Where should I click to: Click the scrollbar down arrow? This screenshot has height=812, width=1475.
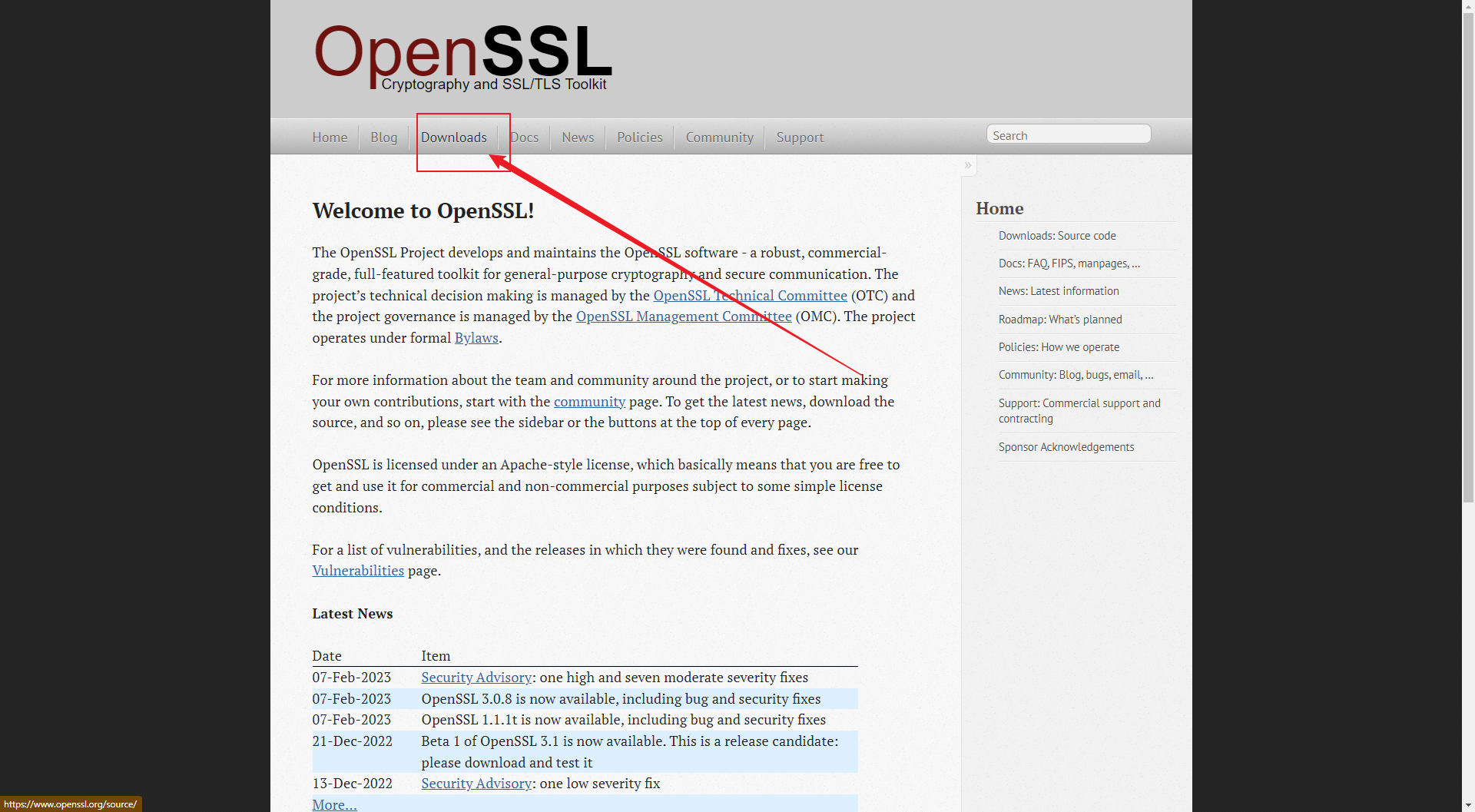coord(1468,806)
